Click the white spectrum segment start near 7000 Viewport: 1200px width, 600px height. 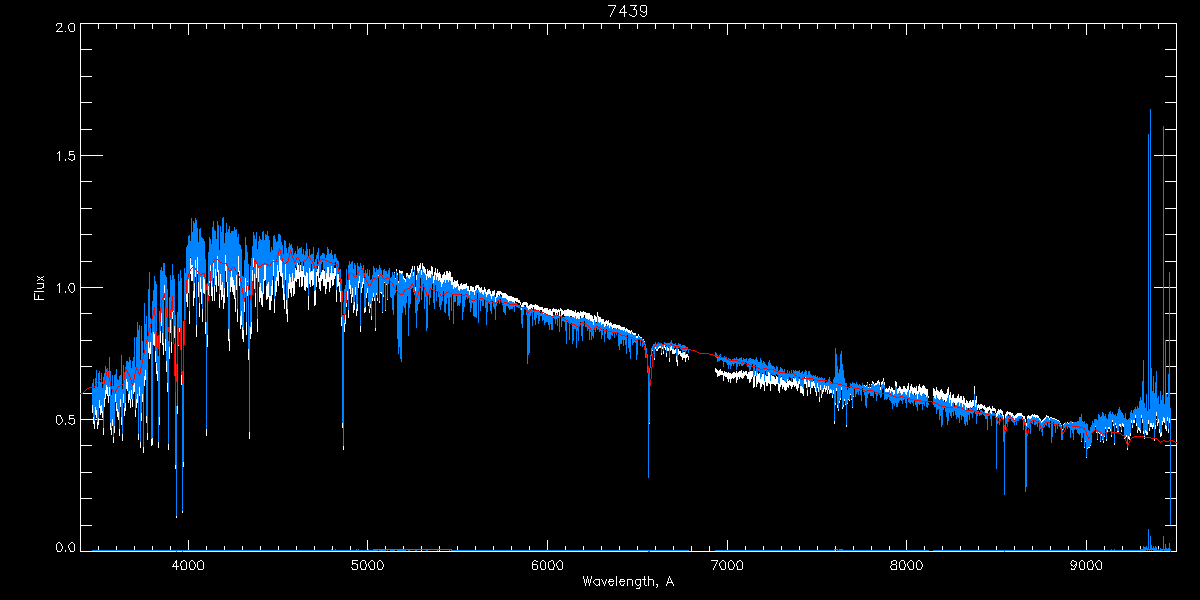718,374
